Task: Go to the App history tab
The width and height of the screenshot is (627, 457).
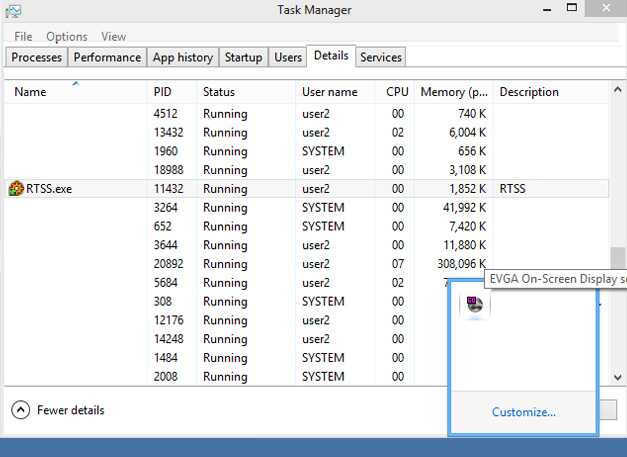Action: point(182,57)
